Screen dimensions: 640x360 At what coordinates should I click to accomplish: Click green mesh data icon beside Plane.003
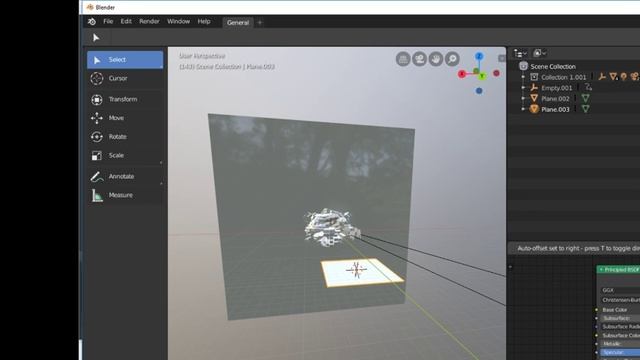(585, 109)
